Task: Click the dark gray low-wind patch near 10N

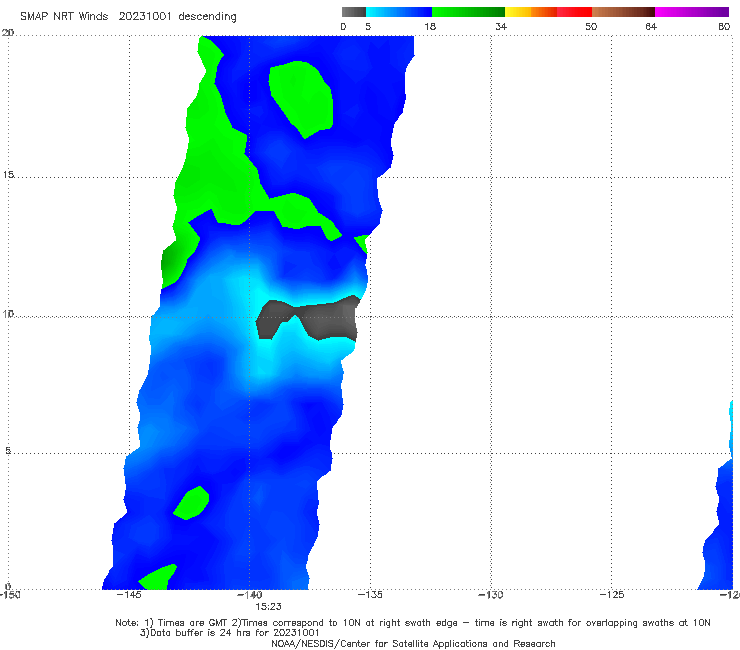Action: pyautogui.click(x=309, y=318)
